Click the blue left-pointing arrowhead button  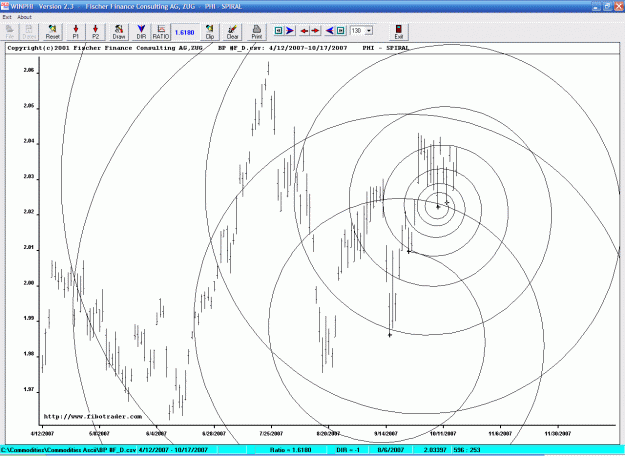pyautogui.click(x=330, y=31)
